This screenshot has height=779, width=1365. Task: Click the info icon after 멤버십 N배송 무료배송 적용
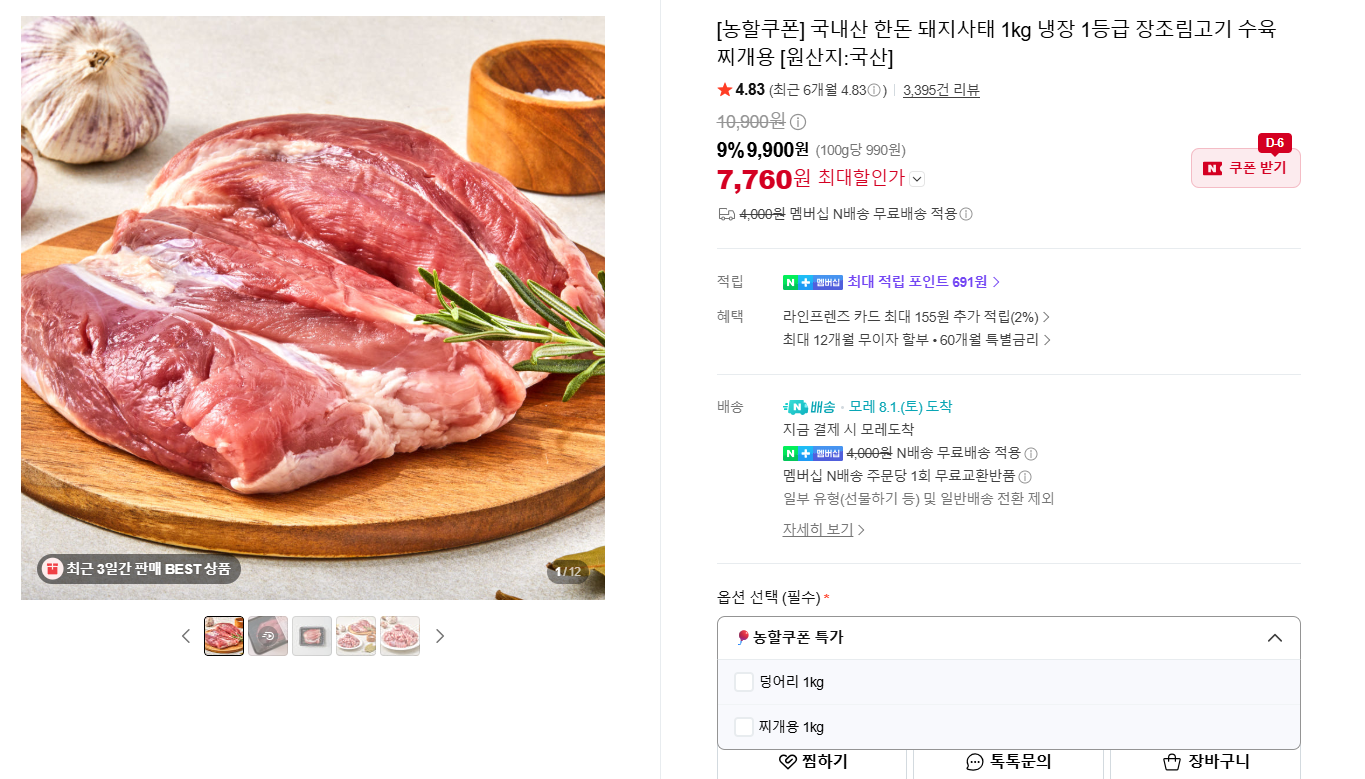click(966, 214)
